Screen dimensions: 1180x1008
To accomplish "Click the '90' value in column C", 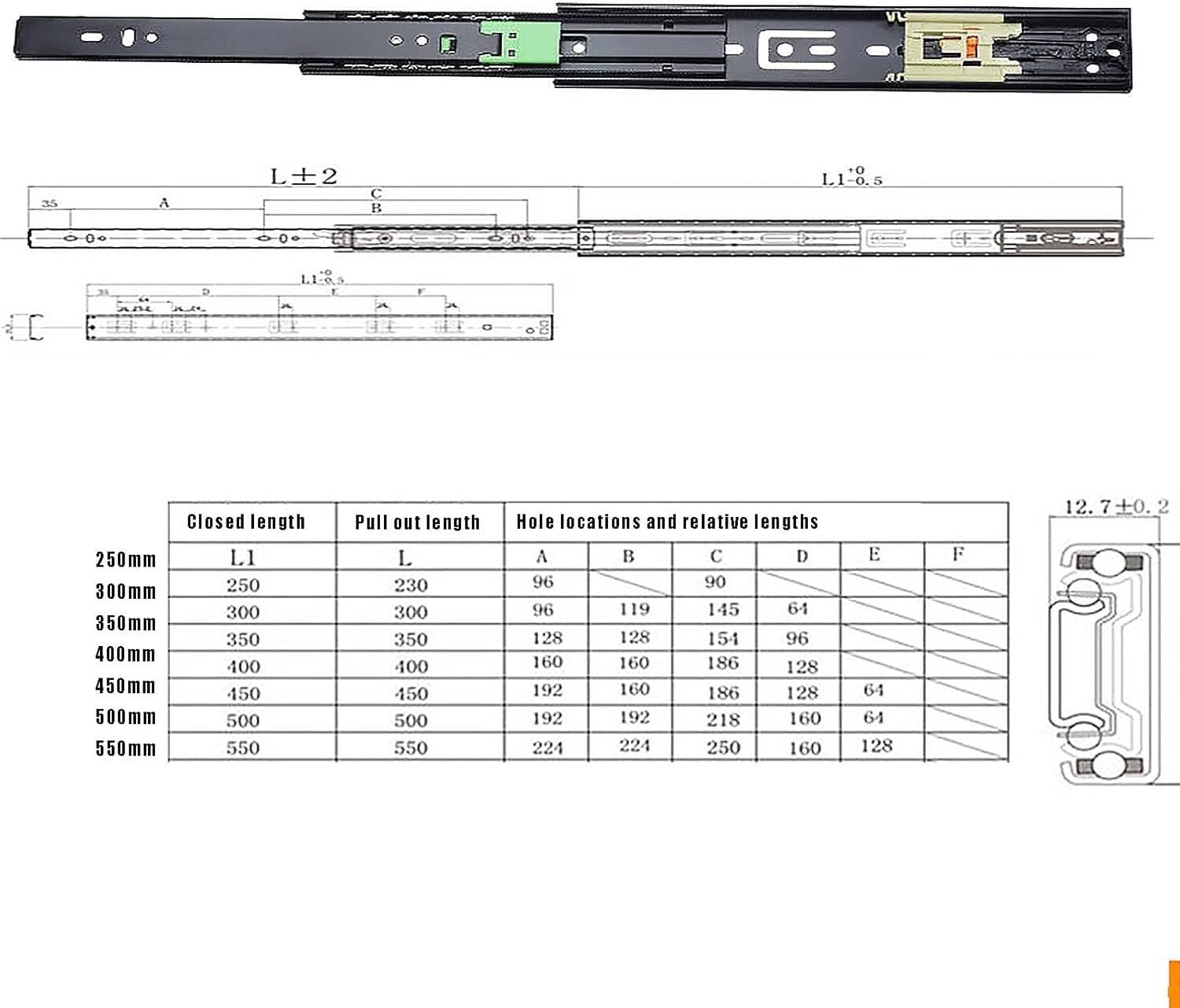I will point(715,582).
